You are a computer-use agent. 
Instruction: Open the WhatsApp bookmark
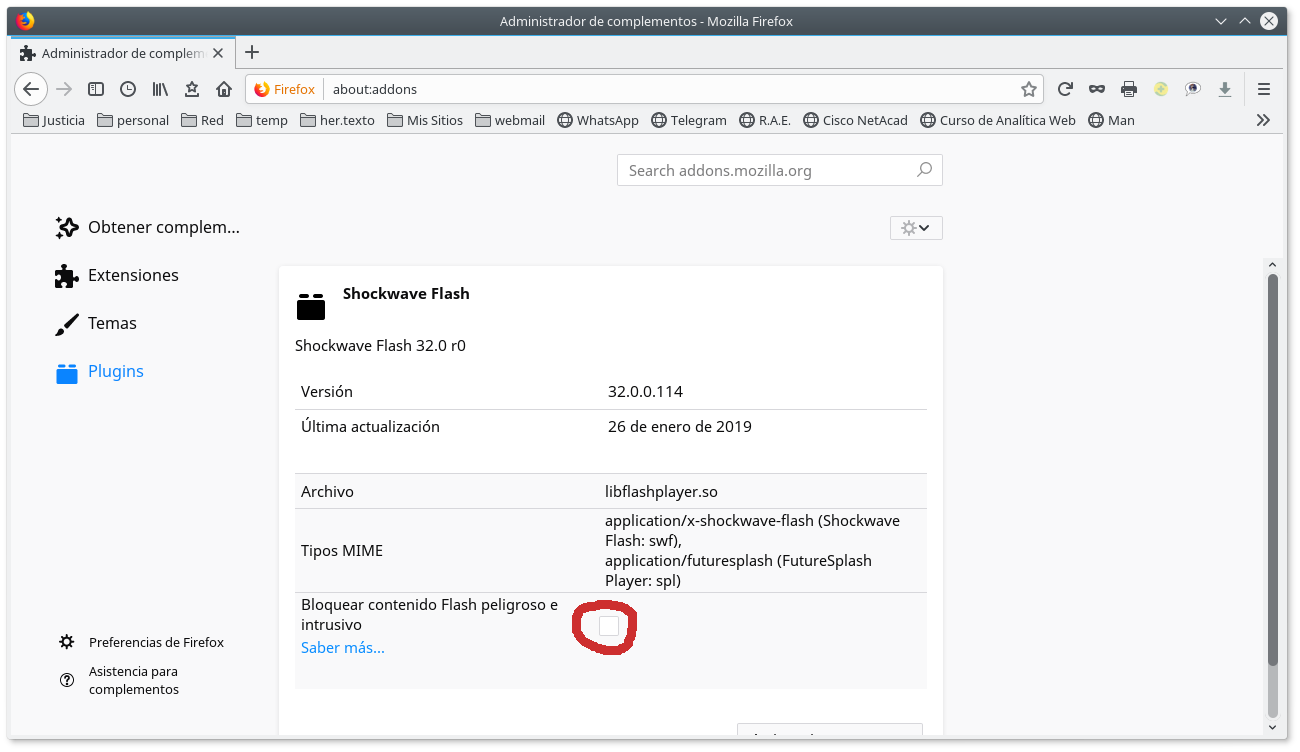pyautogui.click(x=597, y=120)
